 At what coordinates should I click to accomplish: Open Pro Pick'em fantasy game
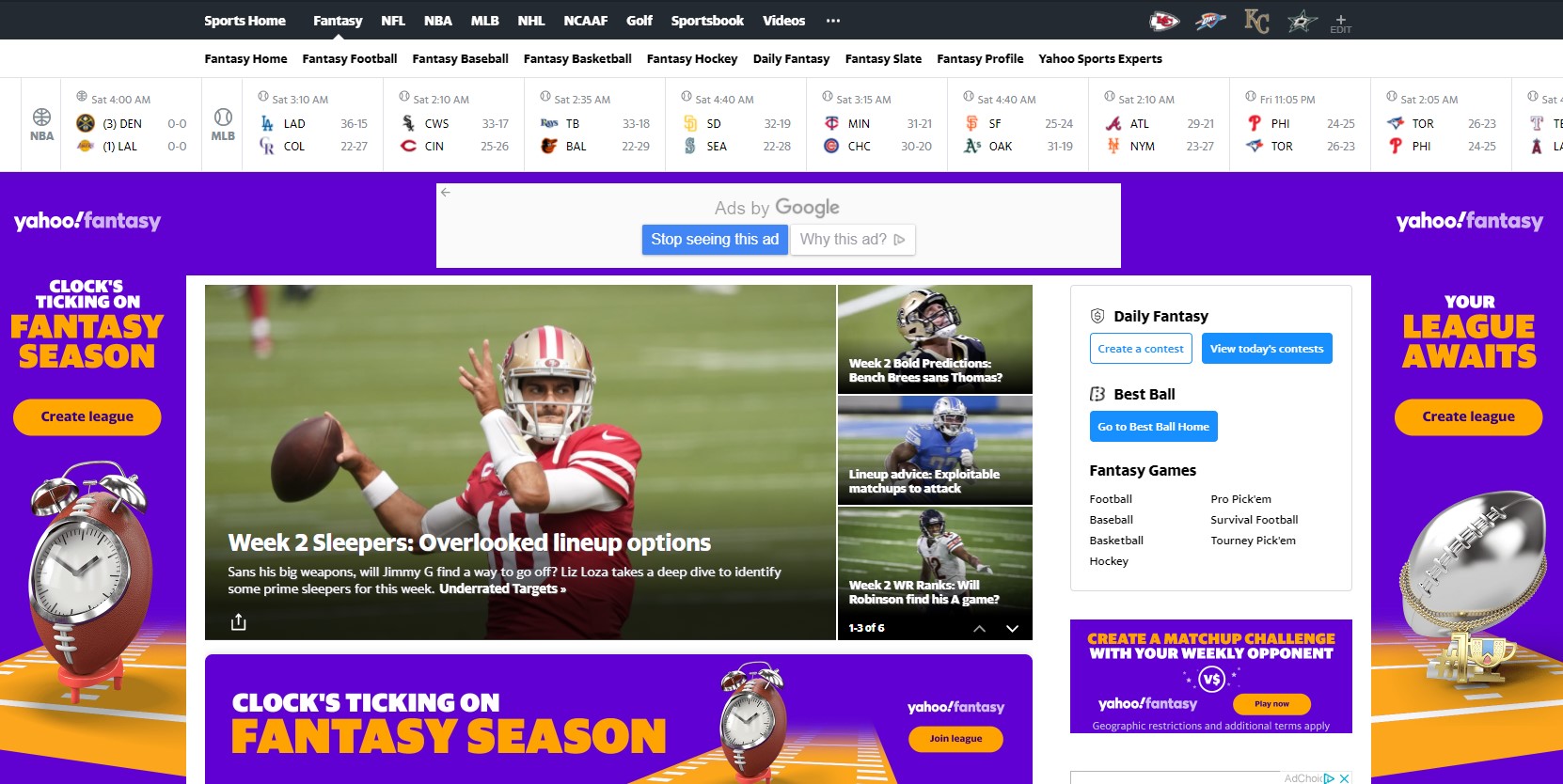pos(1240,499)
